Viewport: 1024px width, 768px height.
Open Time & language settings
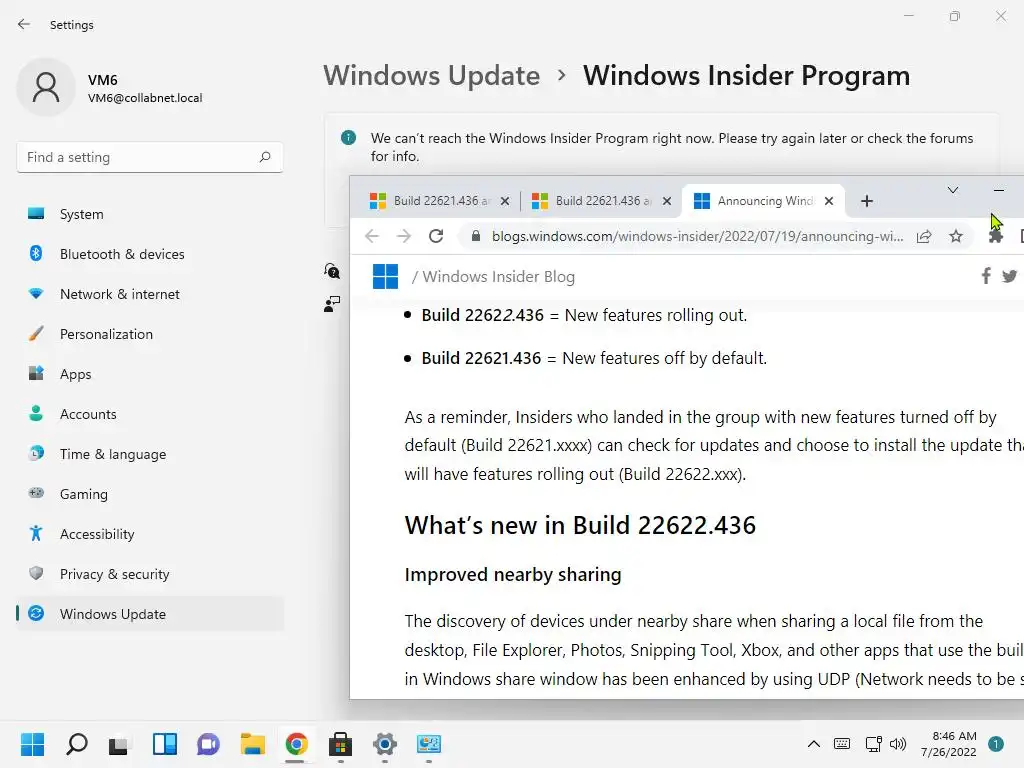click(x=151, y=454)
